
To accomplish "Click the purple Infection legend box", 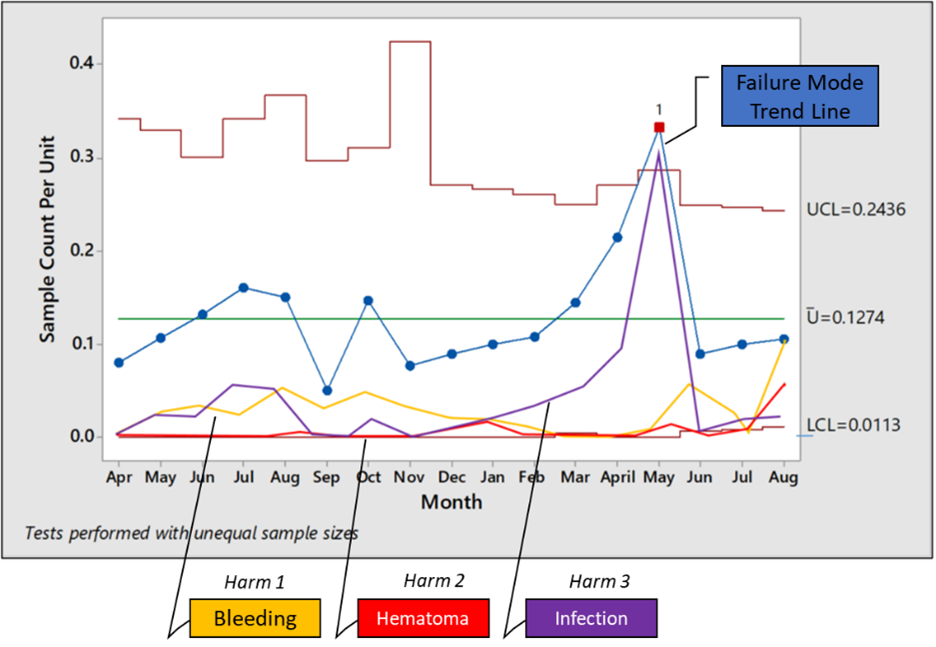I will tap(591, 618).
